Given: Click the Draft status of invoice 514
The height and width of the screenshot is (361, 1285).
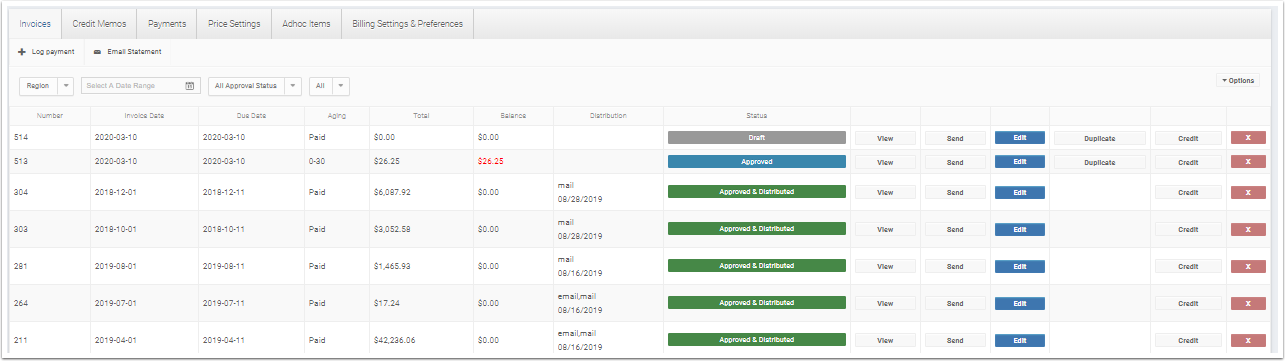Looking at the screenshot, I should [x=757, y=138].
